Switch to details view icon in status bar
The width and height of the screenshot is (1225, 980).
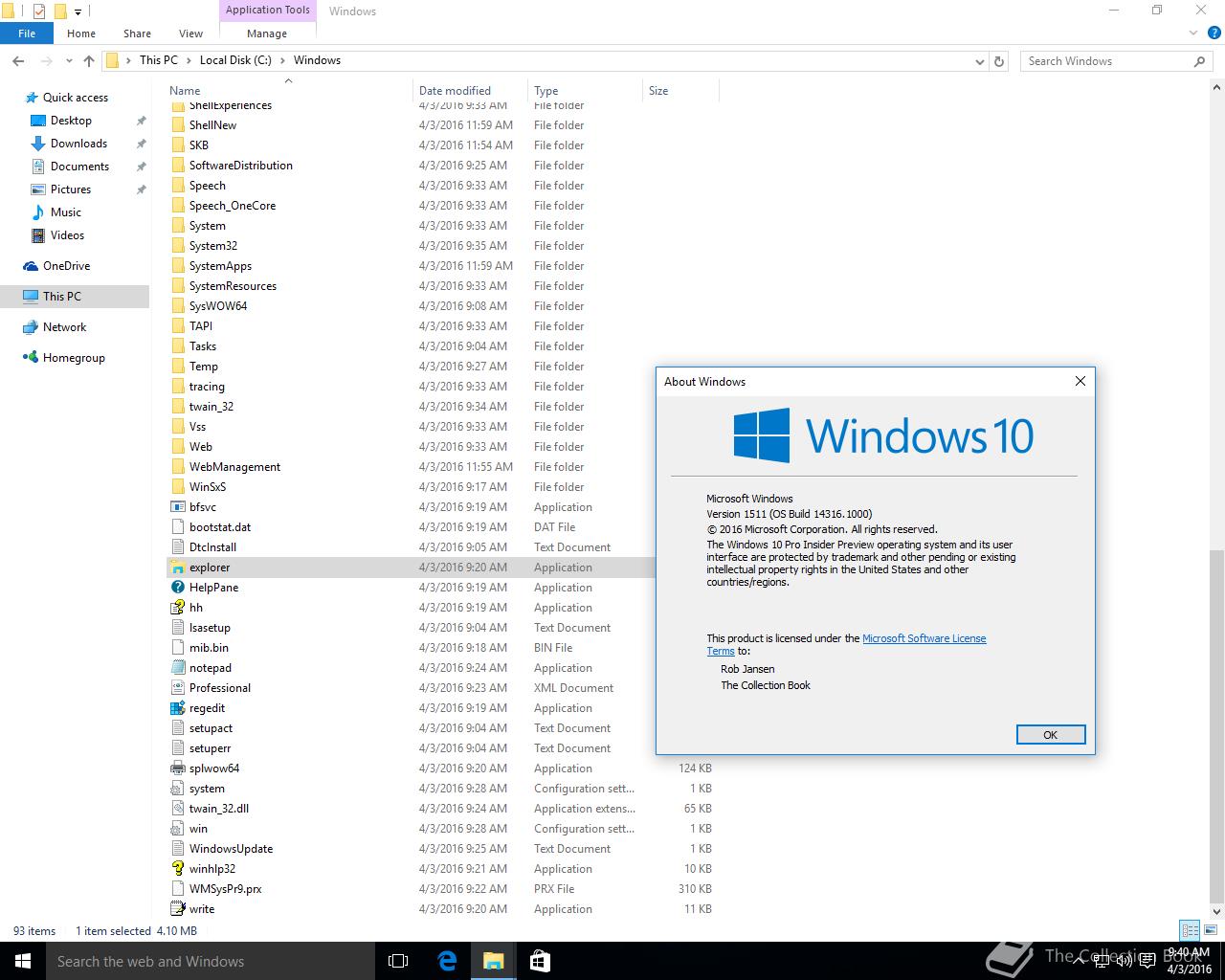[1190, 930]
